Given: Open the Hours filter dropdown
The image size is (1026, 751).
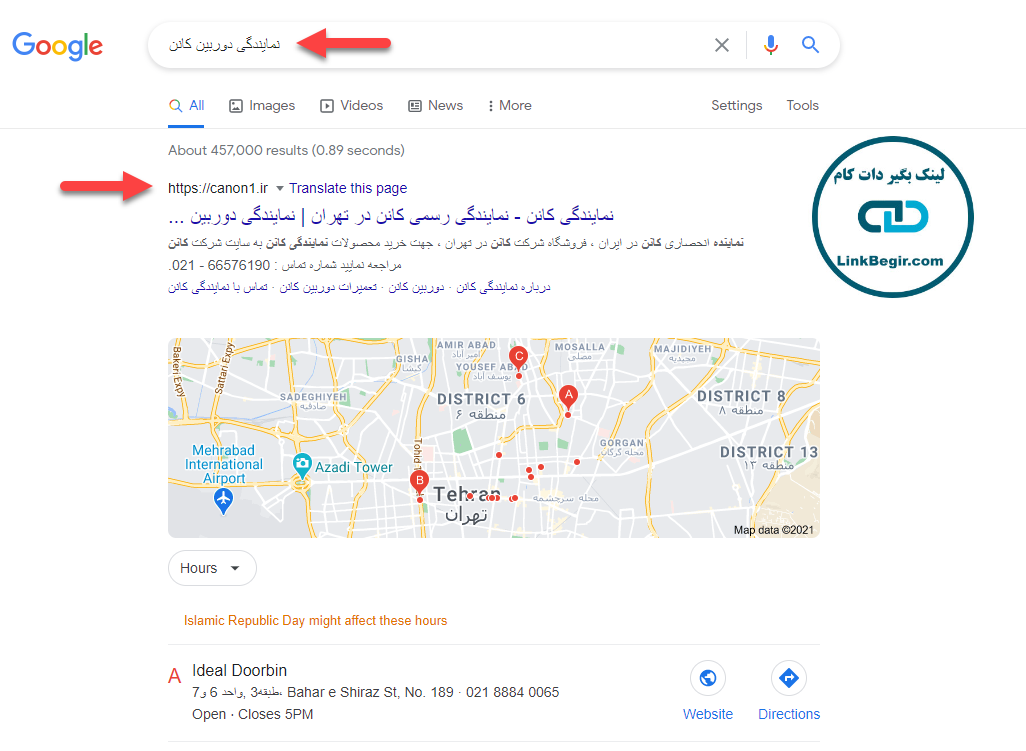Looking at the screenshot, I should [212, 568].
